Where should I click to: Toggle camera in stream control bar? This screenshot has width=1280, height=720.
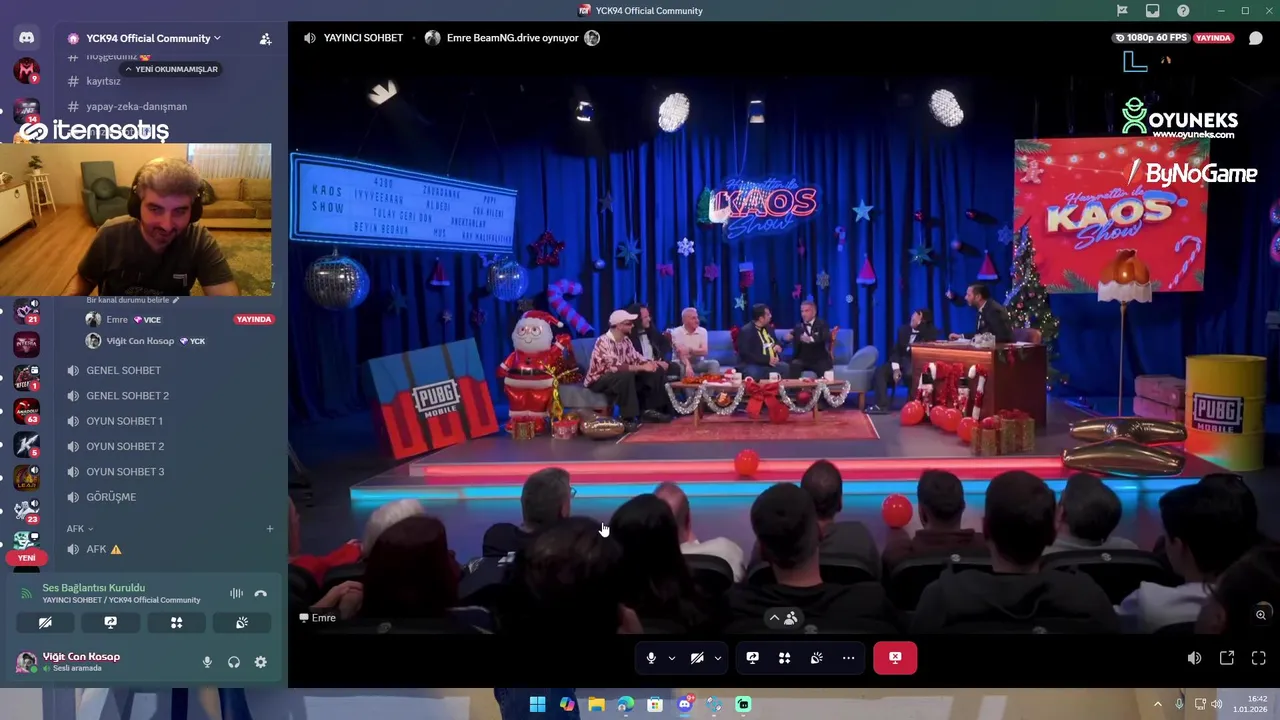tap(697, 658)
